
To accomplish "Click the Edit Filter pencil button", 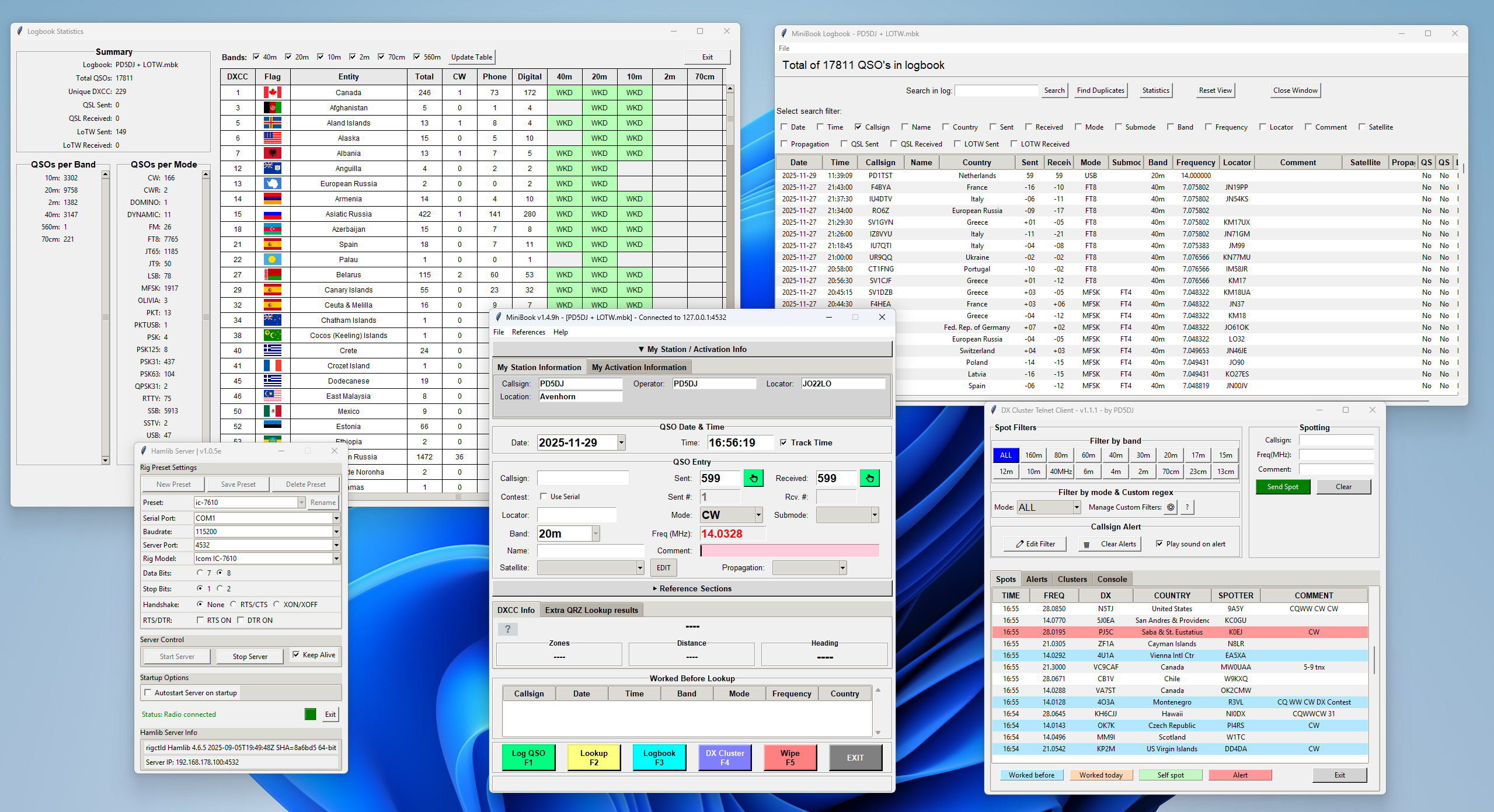I will [1035, 544].
